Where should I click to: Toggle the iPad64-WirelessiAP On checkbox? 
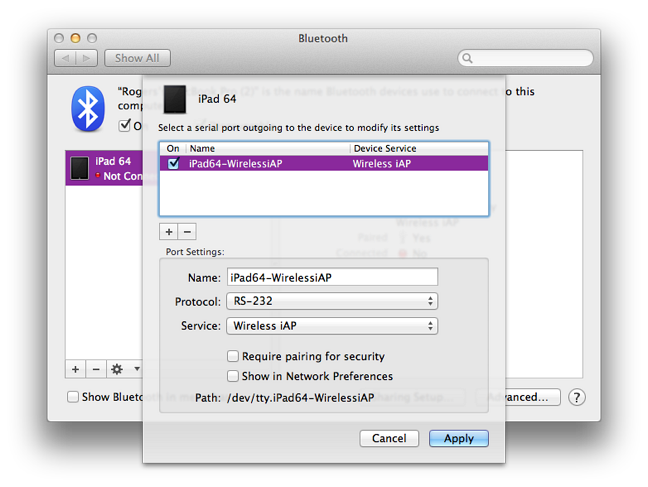pos(174,163)
